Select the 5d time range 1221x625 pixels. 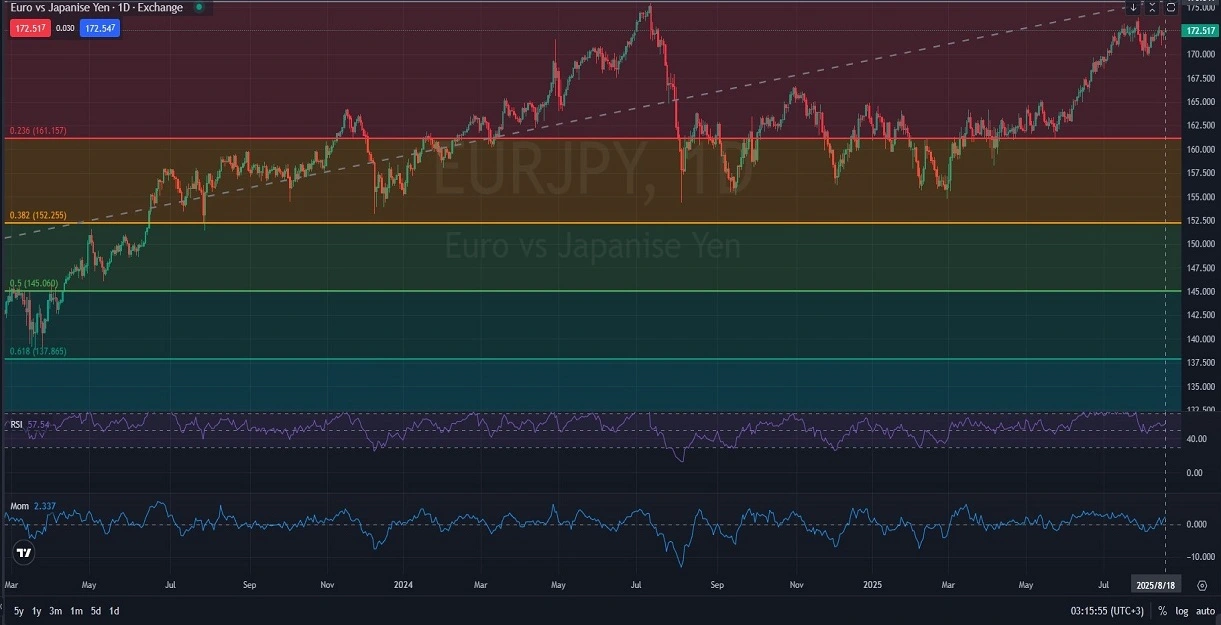[x=96, y=610]
